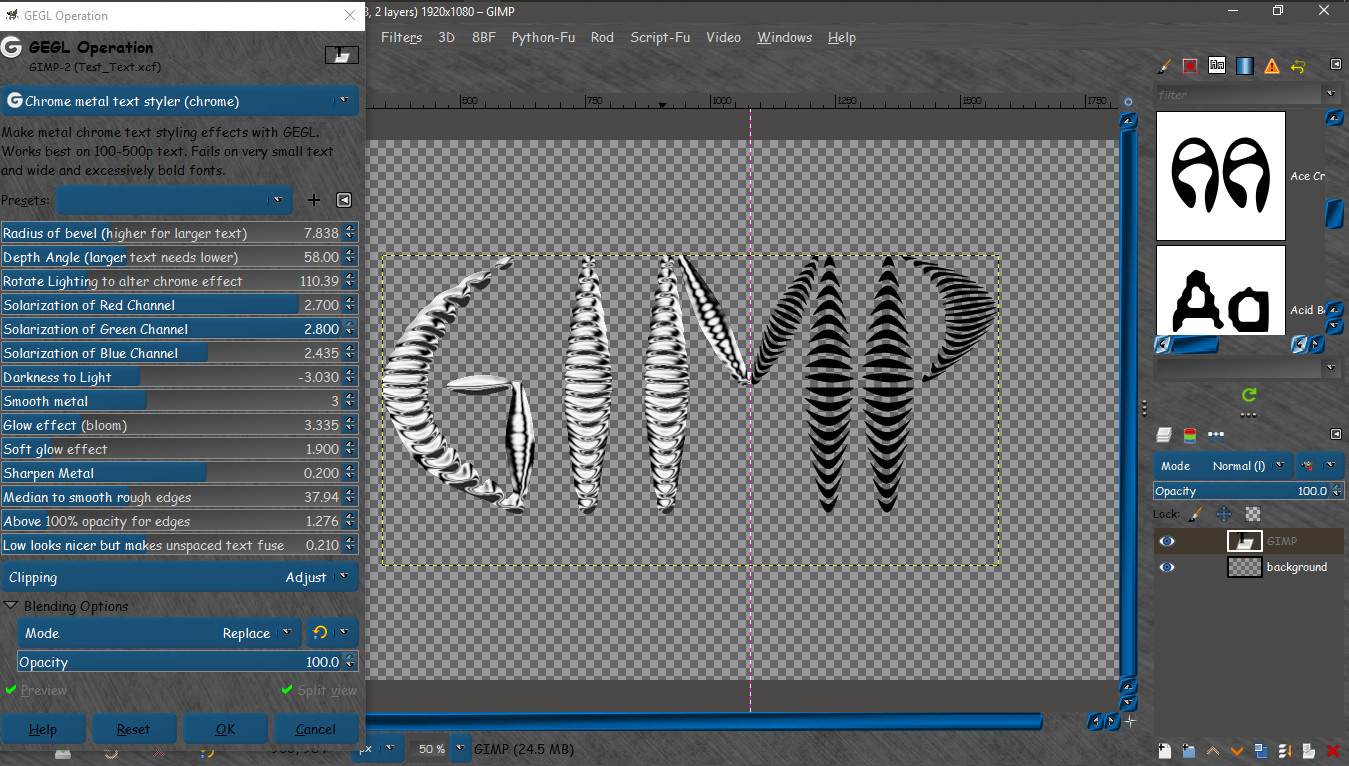Open the zoom level dropdown in status bar
This screenshot has width=1349, height=766.
(460, 748)
